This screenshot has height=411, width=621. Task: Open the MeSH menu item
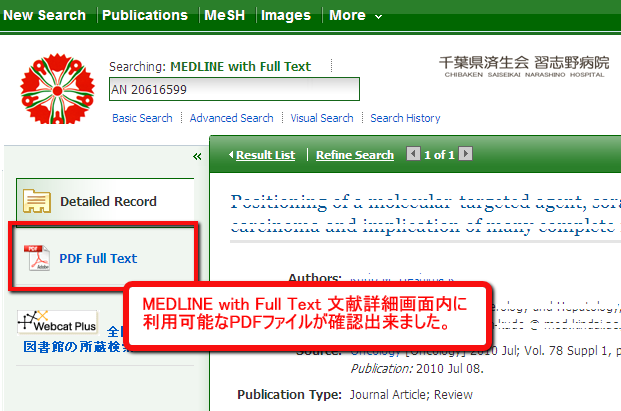point(225,15)
